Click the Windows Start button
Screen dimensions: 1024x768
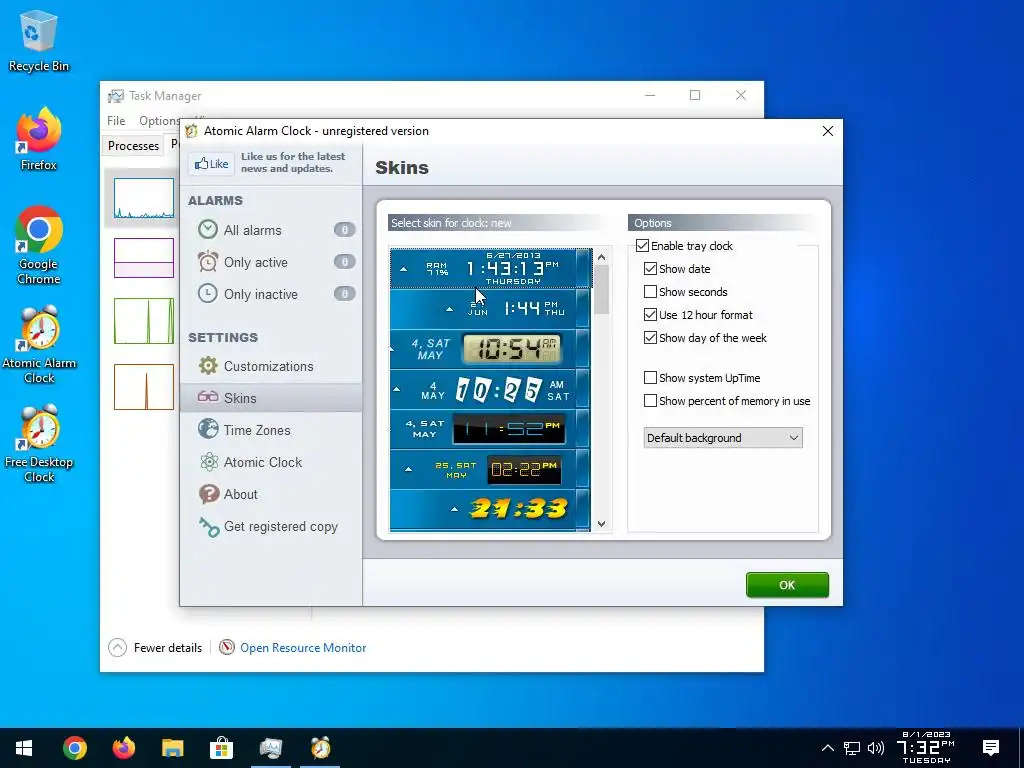click(24, 748)
